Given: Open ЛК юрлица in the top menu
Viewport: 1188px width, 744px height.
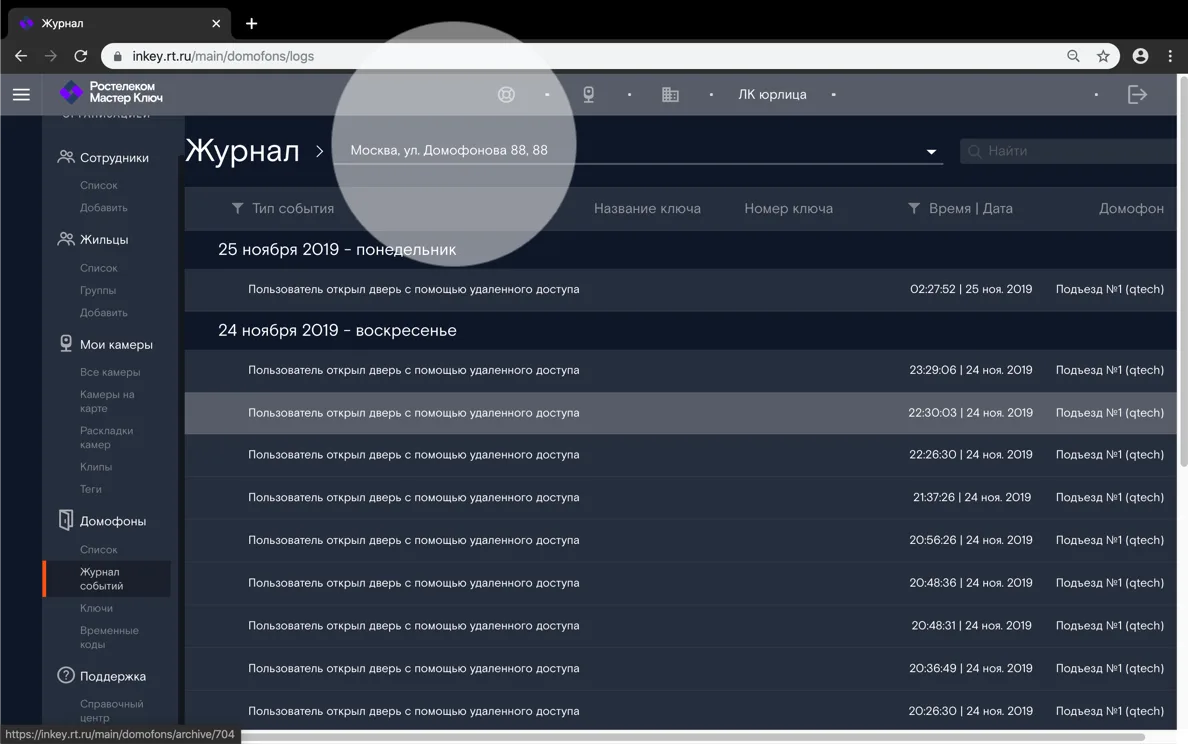Looking at the screenshot, I should [x=772, y=95].
